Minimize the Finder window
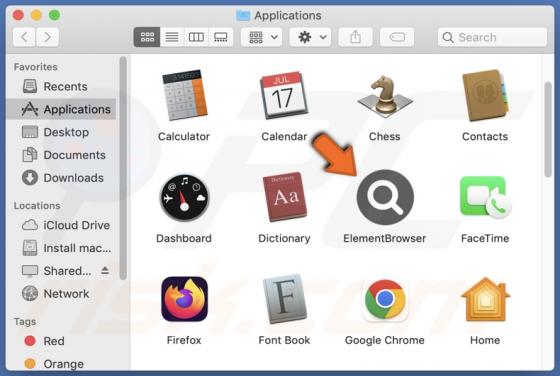Viewport: 560px width, 376px height. [x=36, y=15]
